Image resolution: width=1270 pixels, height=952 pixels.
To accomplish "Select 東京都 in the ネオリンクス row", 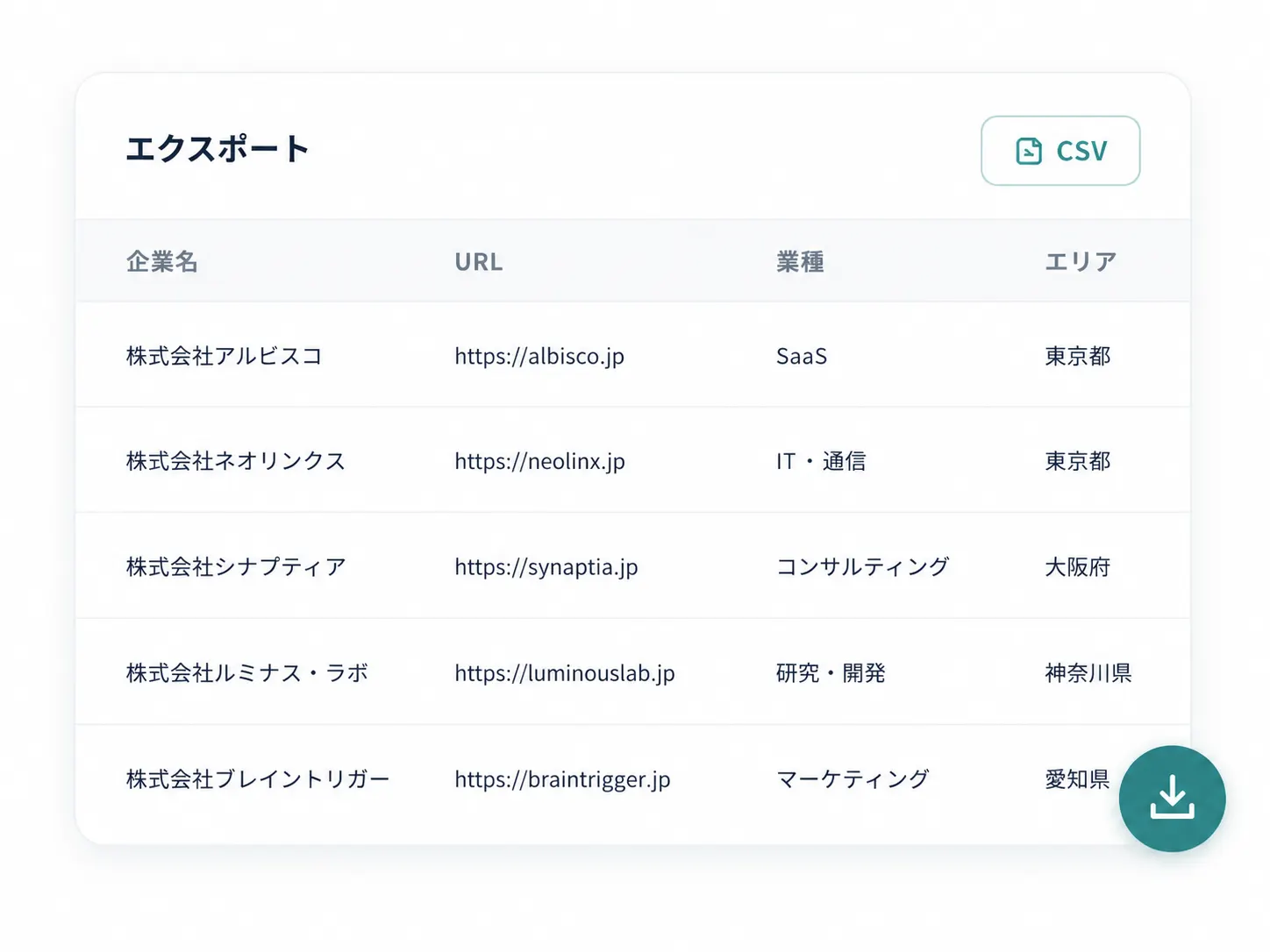I will click(1078, 461).
